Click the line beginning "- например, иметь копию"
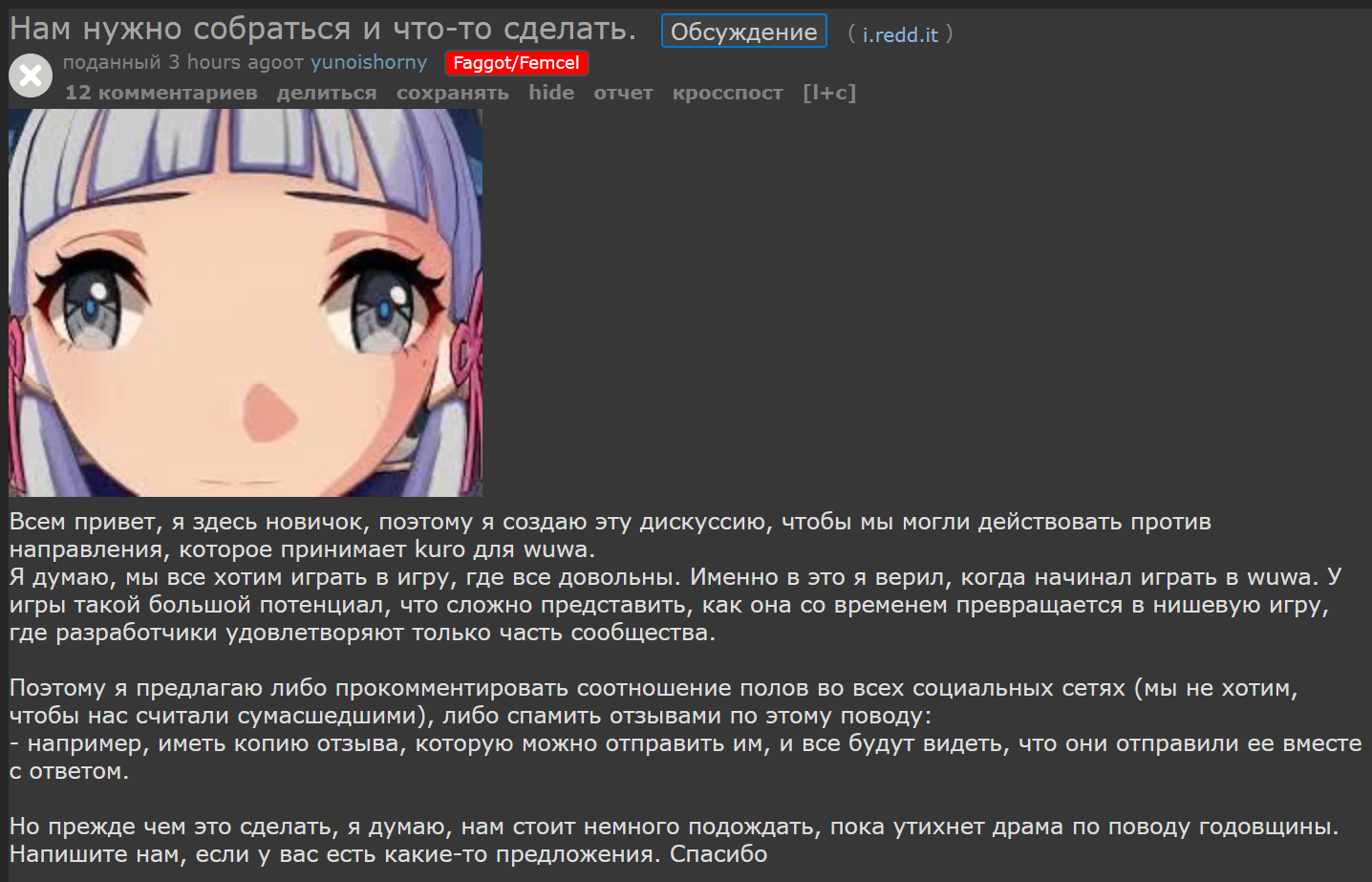1372x882 pixels. point(685,757)
